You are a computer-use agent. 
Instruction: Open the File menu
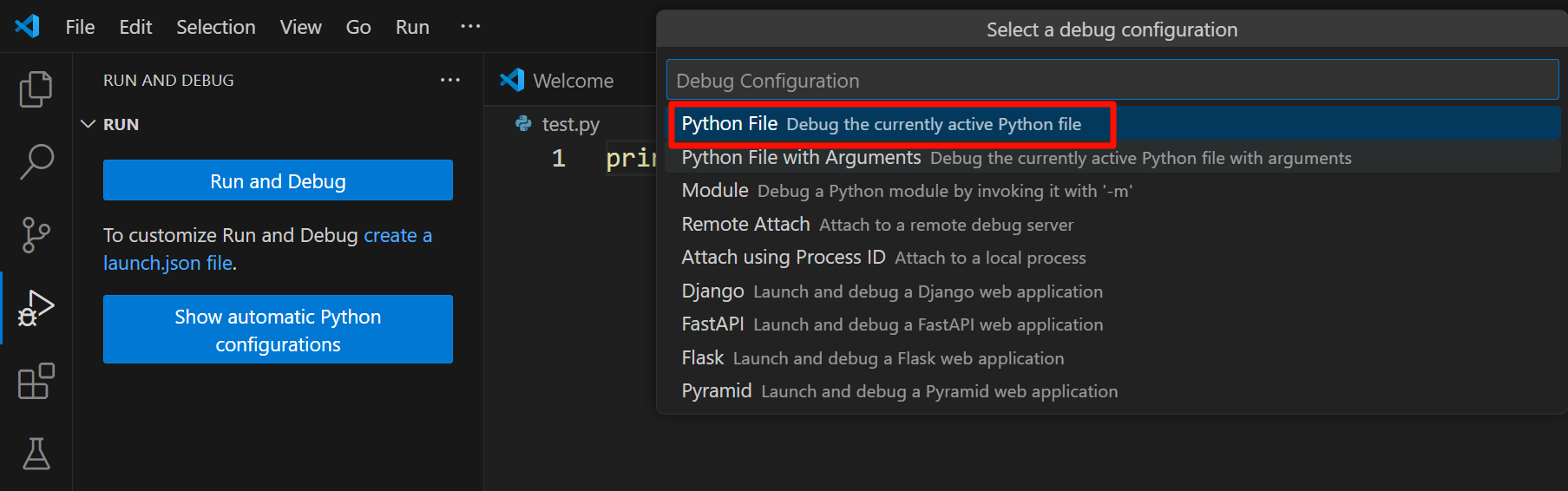80,27
